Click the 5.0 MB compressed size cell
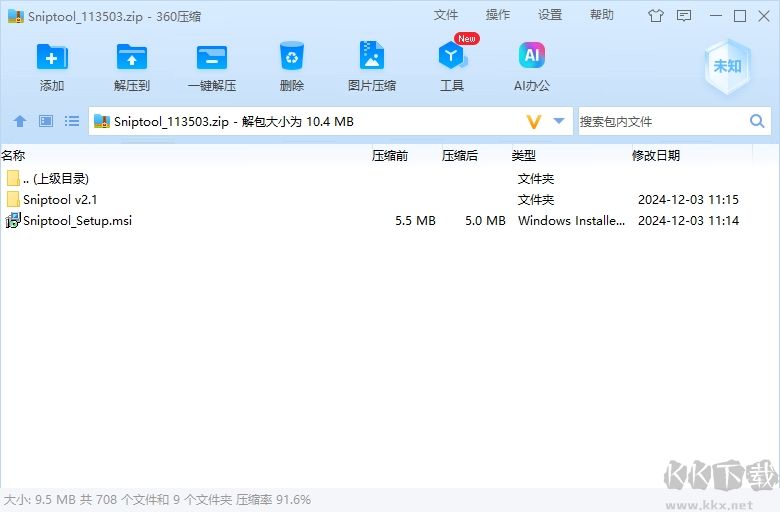 485,220
